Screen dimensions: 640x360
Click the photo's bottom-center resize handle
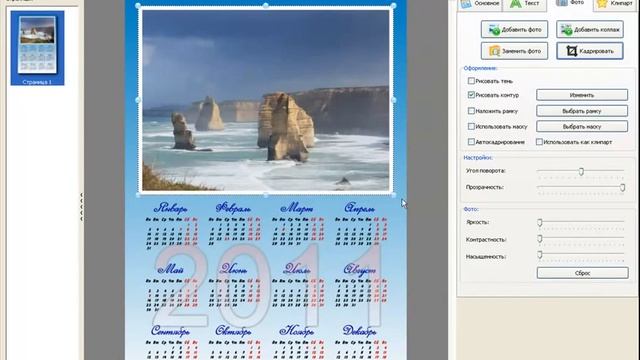click(x=266, y=195)
